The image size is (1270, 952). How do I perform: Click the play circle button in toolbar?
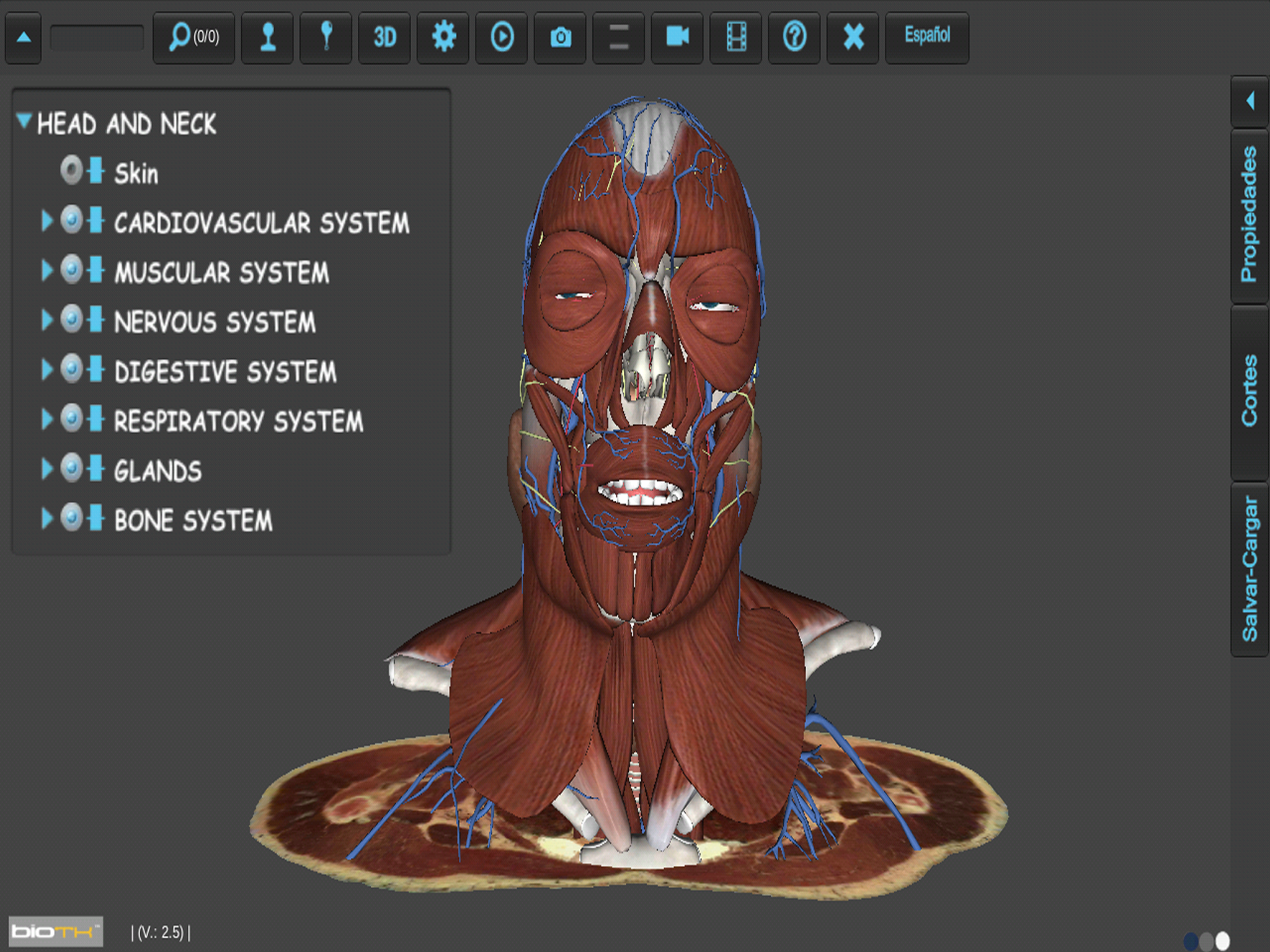pos(502,37)
